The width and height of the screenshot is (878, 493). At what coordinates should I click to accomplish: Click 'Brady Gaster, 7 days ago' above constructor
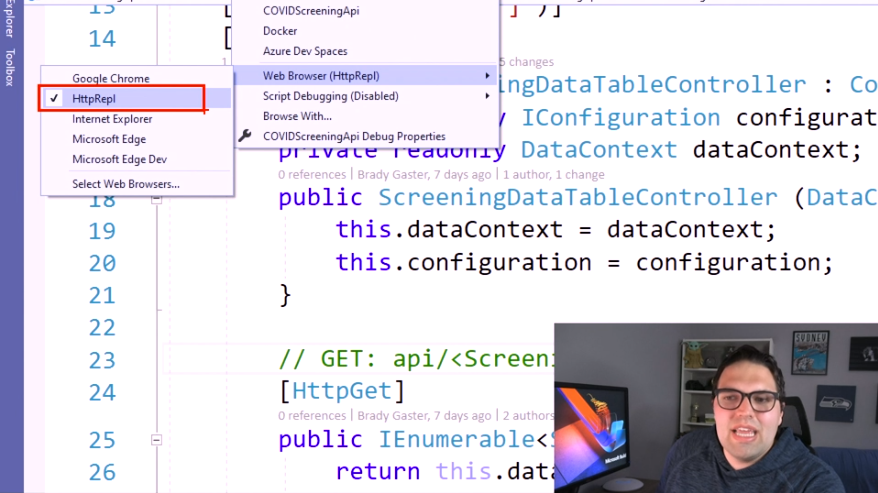[424, 174]
